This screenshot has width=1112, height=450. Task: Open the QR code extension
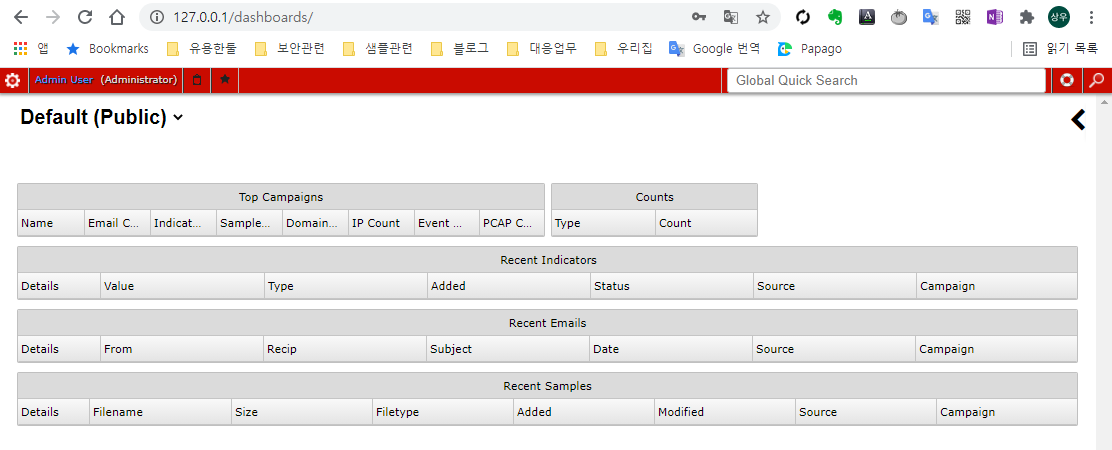(x=962, y=17)
